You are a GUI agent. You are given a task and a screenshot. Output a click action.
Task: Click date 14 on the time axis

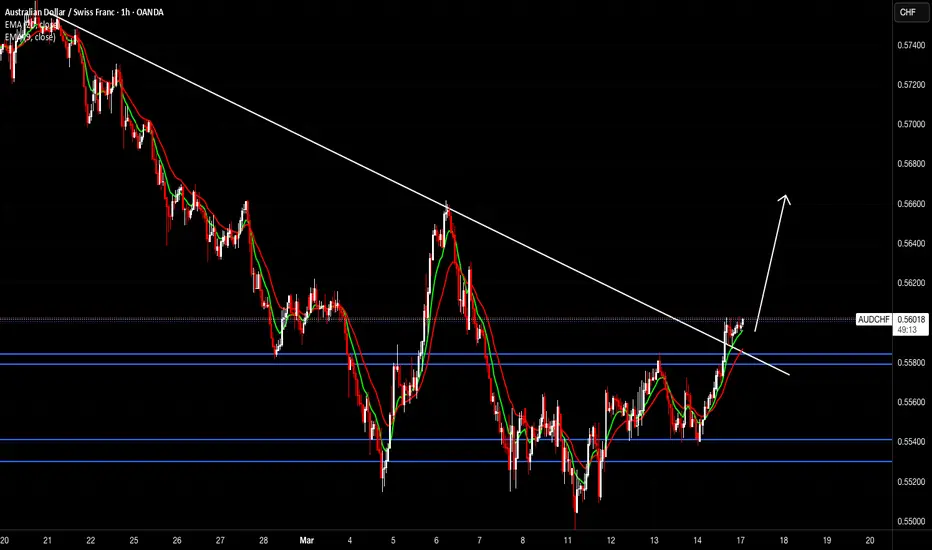point(697,540)
